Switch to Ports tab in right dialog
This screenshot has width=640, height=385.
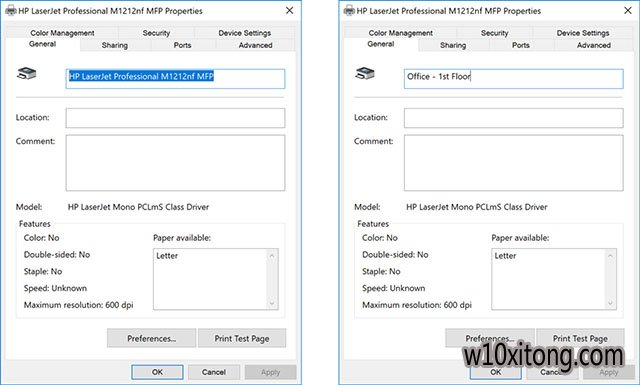click(x=520, y=45)
